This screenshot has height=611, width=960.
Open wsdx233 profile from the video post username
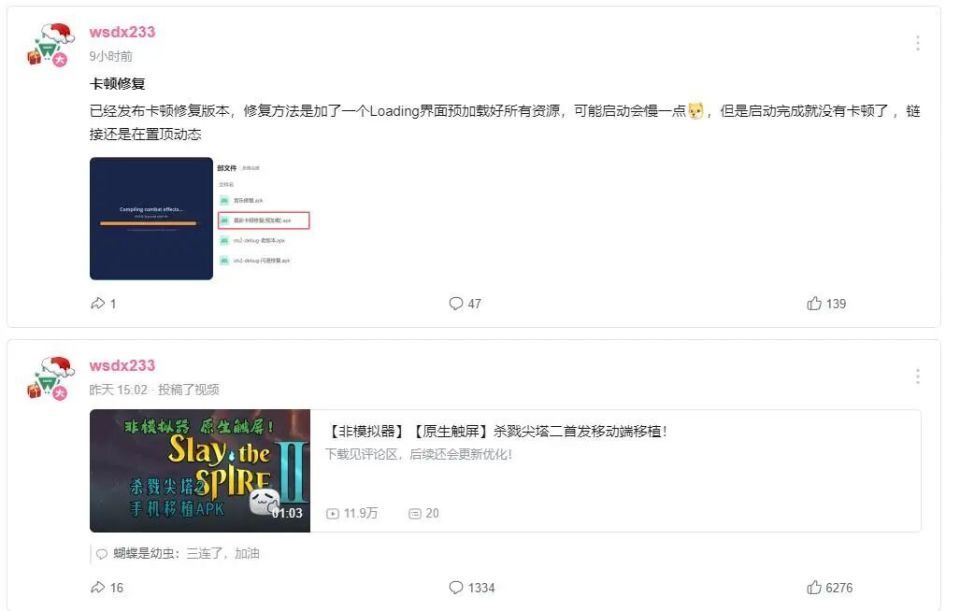coord(122,365)
